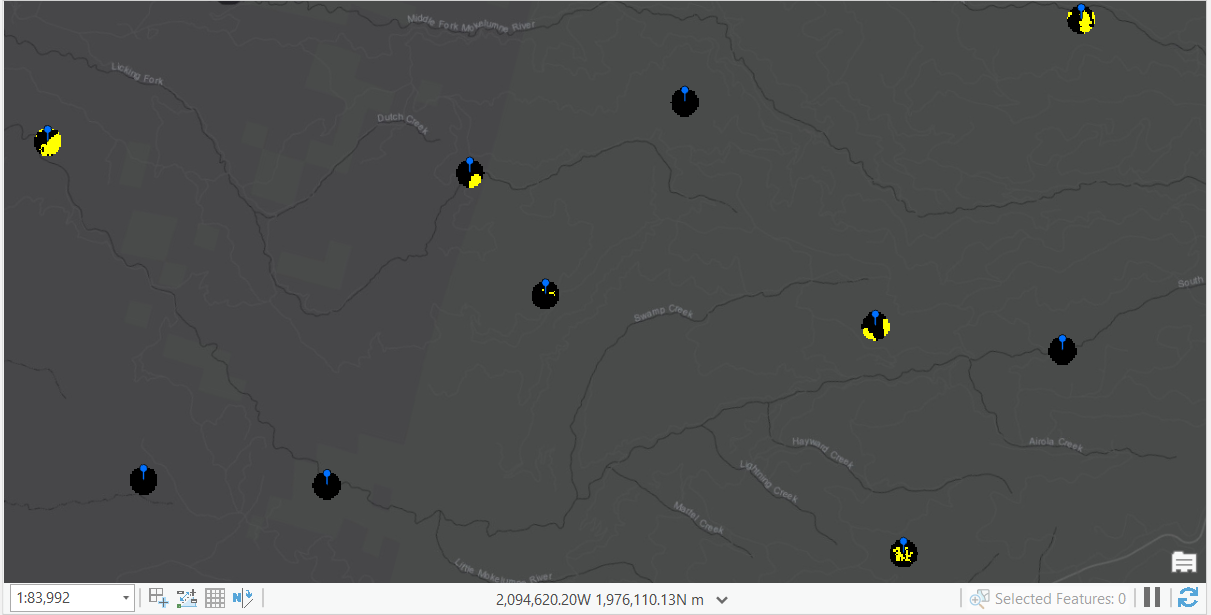The height and width of the screenshot is (615, 1211).
Task: Refresh the map view
Action: (1188, 598)
